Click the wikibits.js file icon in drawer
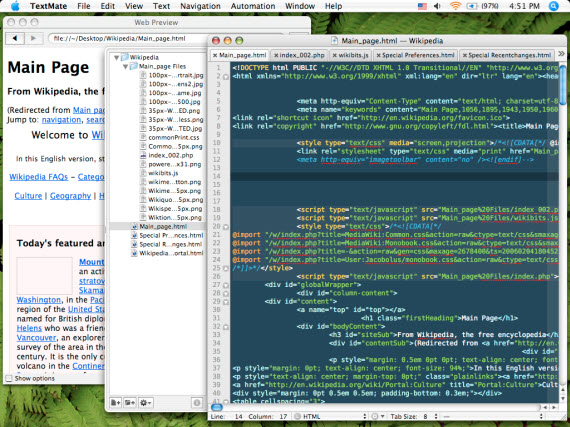This screenshot has height=427, width=570. click(143, 173)
